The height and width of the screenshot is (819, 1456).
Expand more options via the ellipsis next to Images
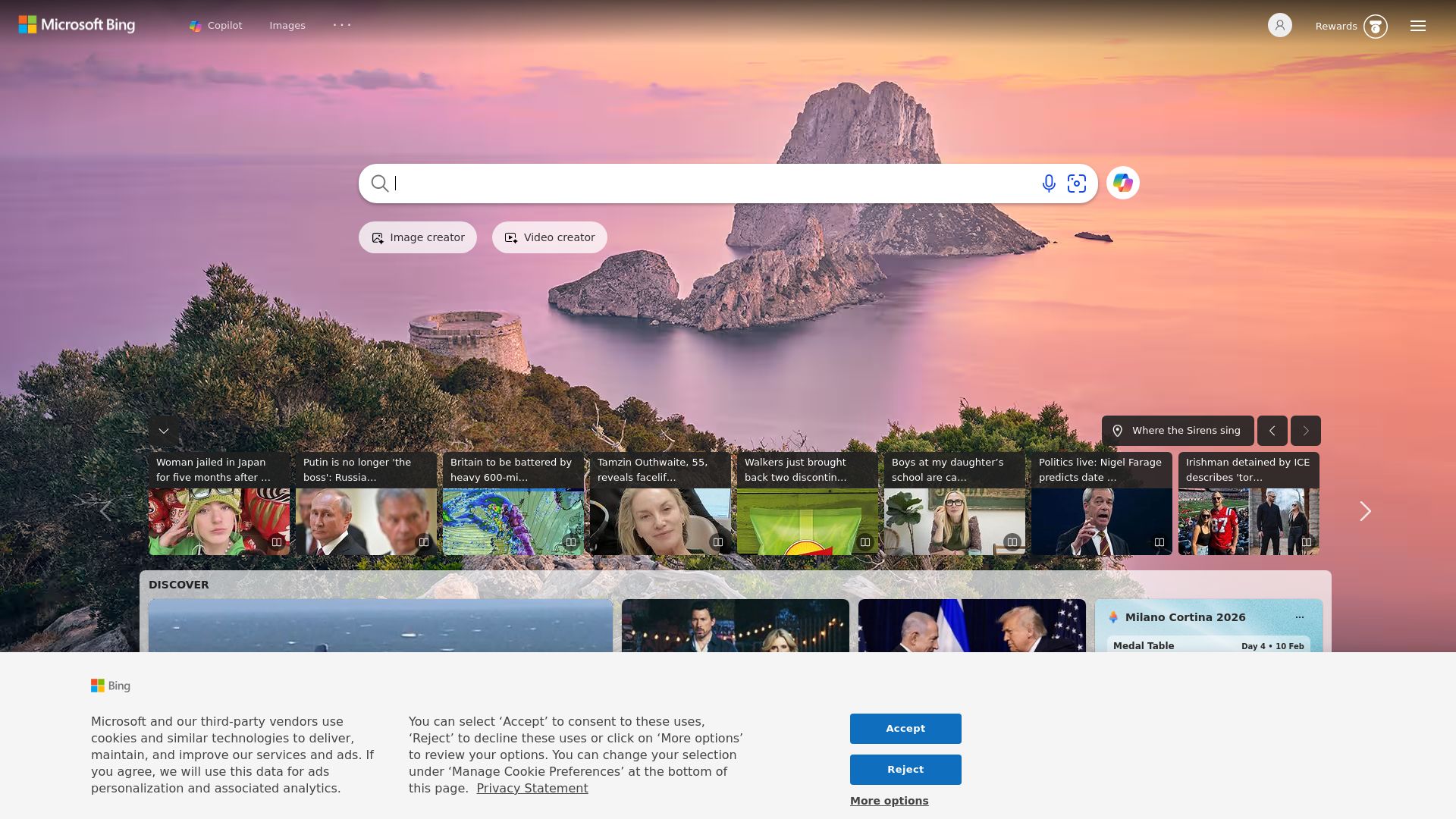click(x=342, y=25)
